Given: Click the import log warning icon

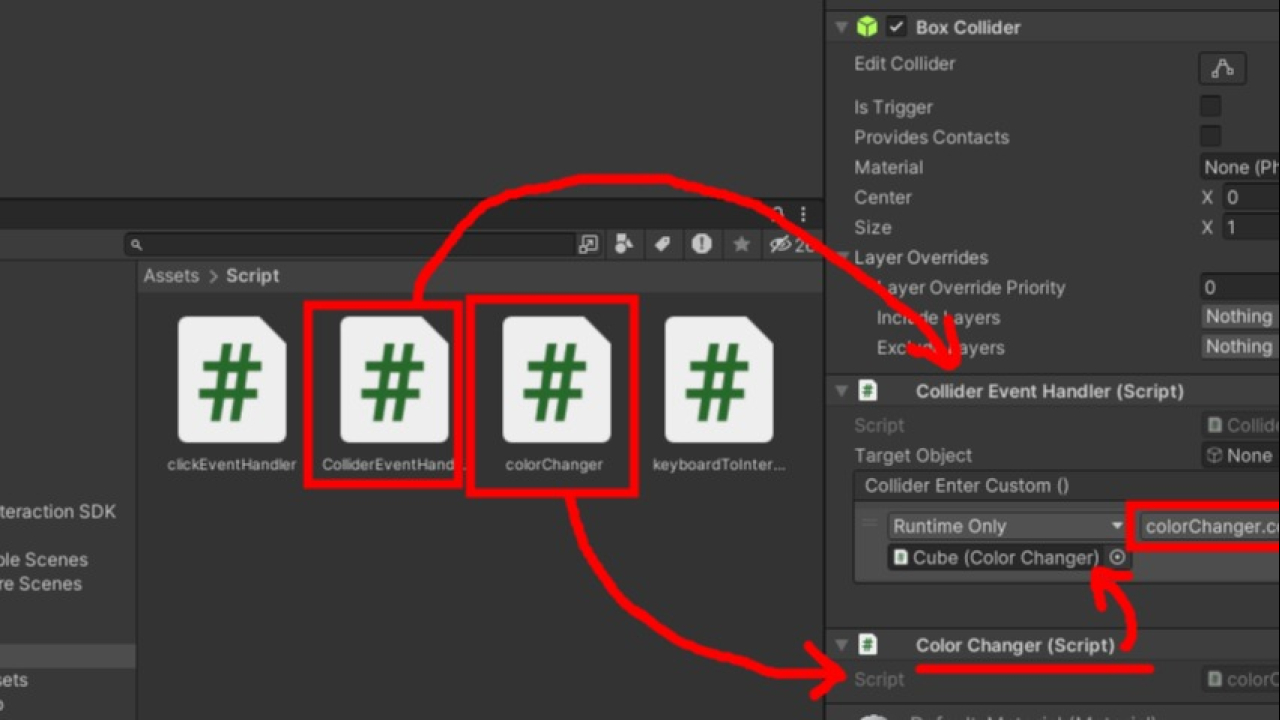Looking at the screenshot, I should [x=701, y=244].
